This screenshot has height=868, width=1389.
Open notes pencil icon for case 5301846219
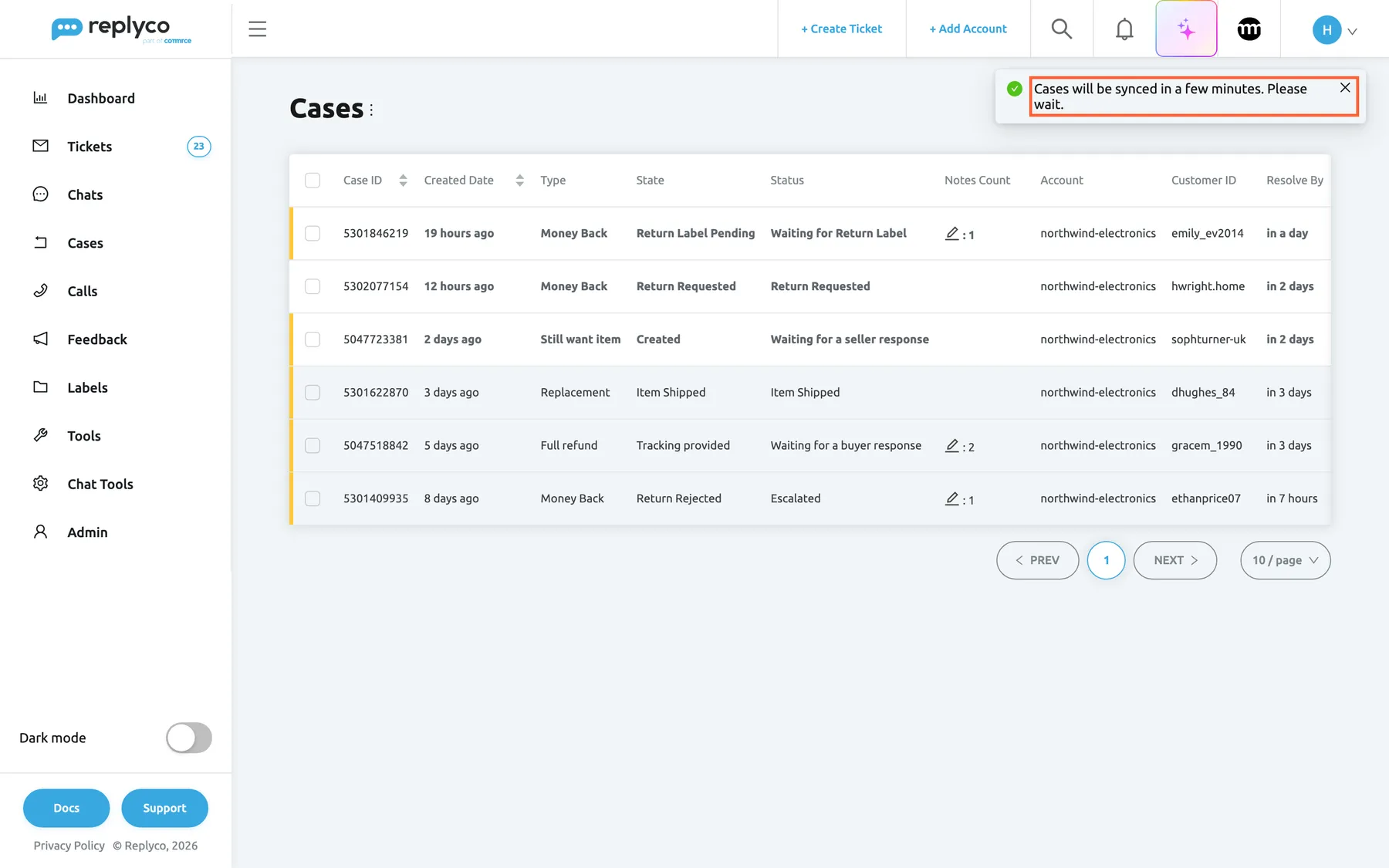pos(952,233)
